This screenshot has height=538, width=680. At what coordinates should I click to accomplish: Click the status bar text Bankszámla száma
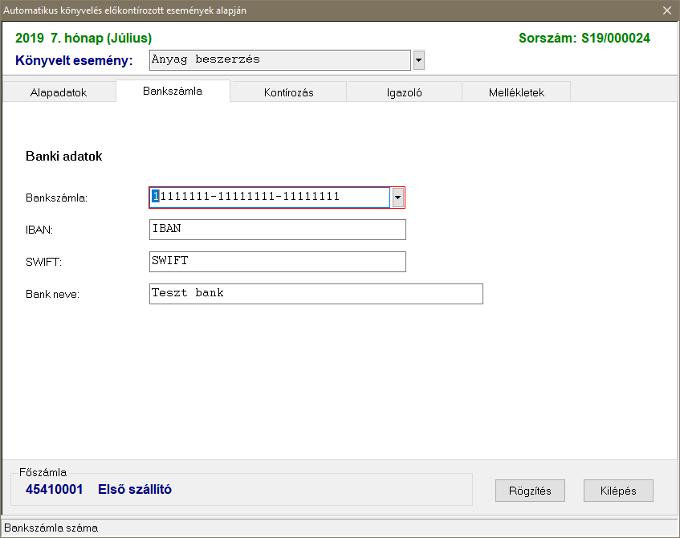point(52,527)
